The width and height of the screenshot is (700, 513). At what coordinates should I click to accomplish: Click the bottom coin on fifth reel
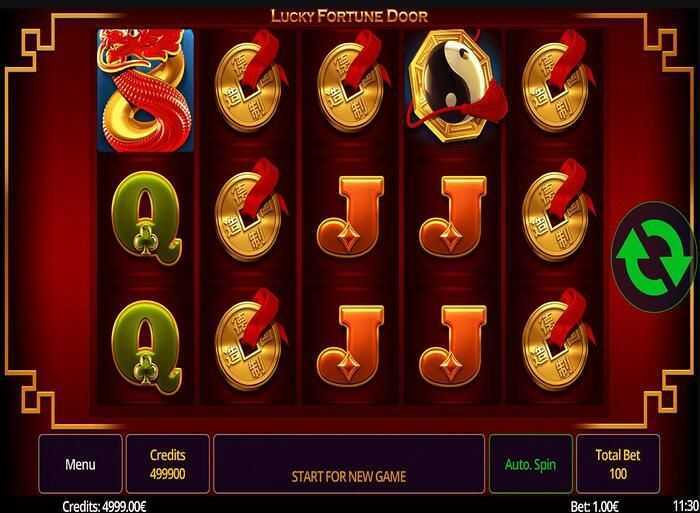point(557,340)
